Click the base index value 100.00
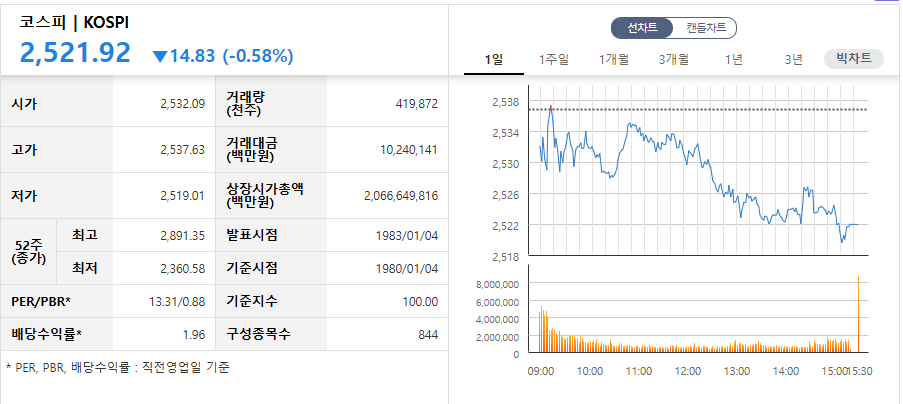Image resolution: width=903 pixels, height=404 pixels. point(420,302)
